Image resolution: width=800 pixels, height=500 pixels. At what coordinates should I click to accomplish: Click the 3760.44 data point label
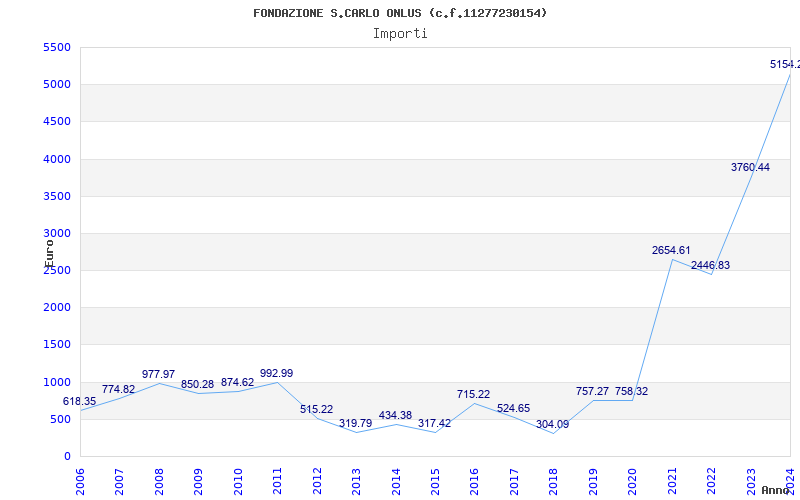(x=750, y=167)
